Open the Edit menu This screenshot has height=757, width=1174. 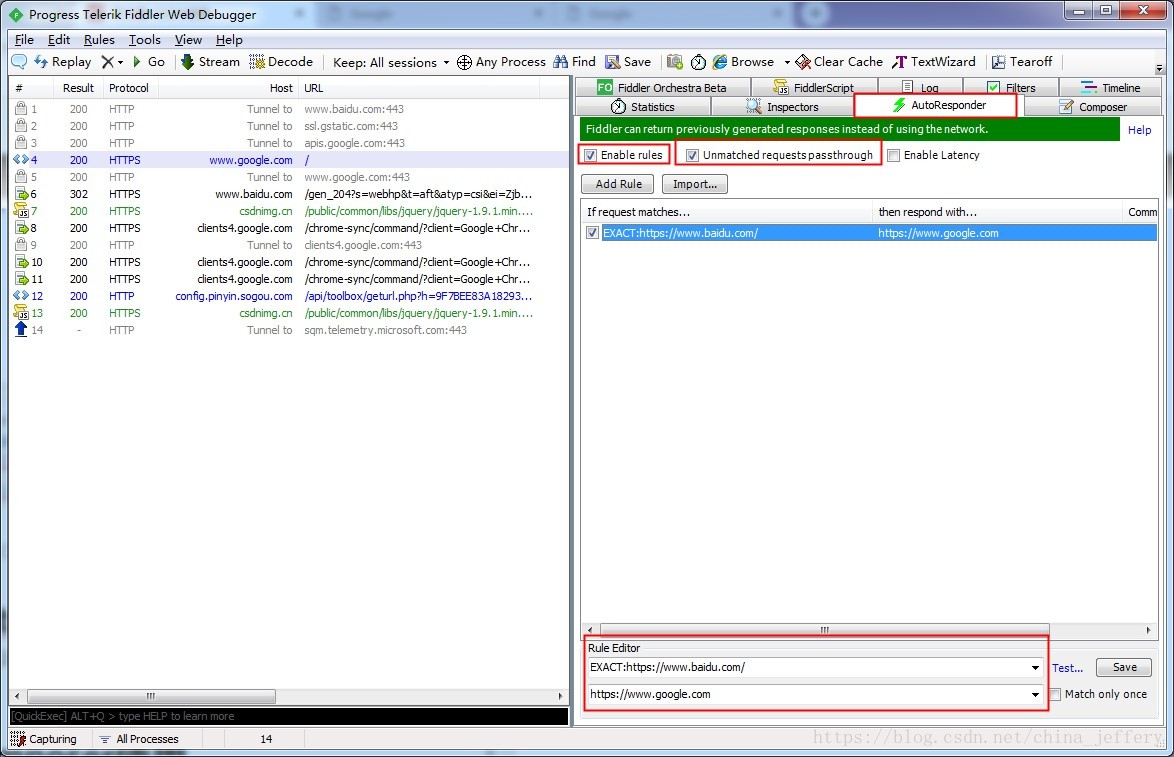point(59,40)
